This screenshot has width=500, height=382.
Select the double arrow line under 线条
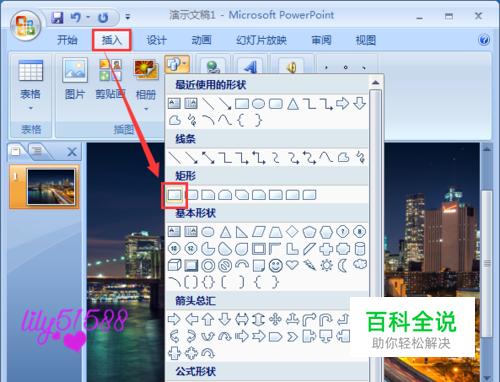pyautogui.click(x=208, y=157)
